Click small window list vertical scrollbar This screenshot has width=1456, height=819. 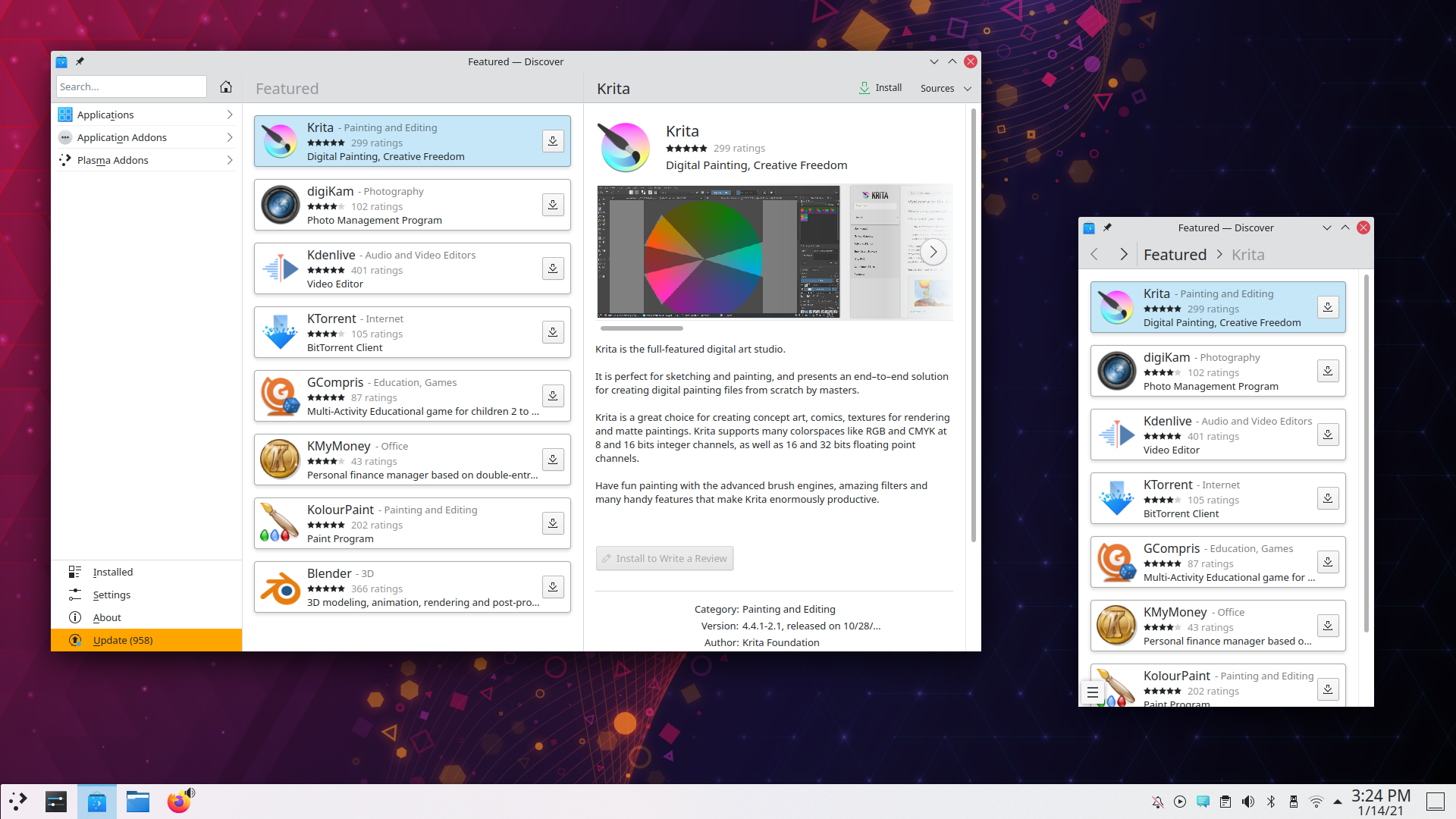tap(1367, 455)
